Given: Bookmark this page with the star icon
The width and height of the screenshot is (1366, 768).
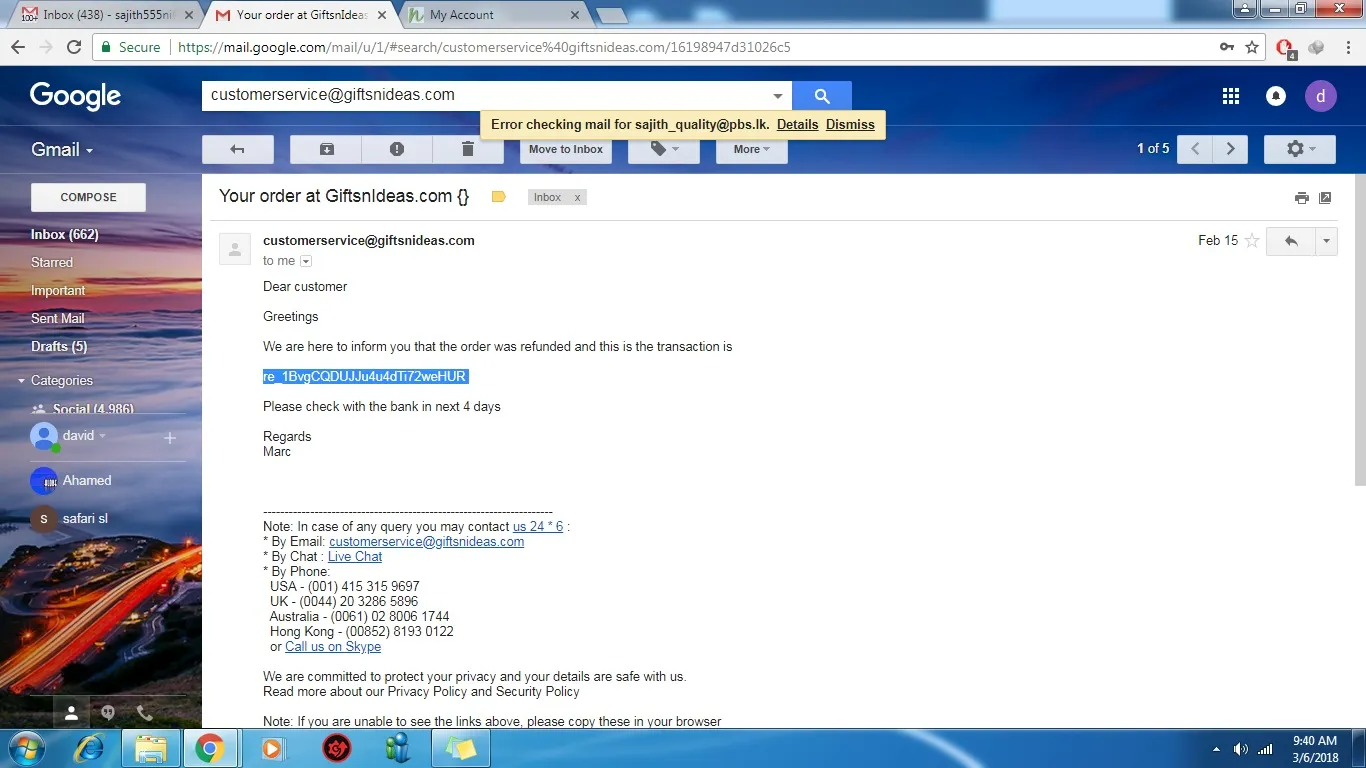Looking at the screenshot, I should 1252,47.
